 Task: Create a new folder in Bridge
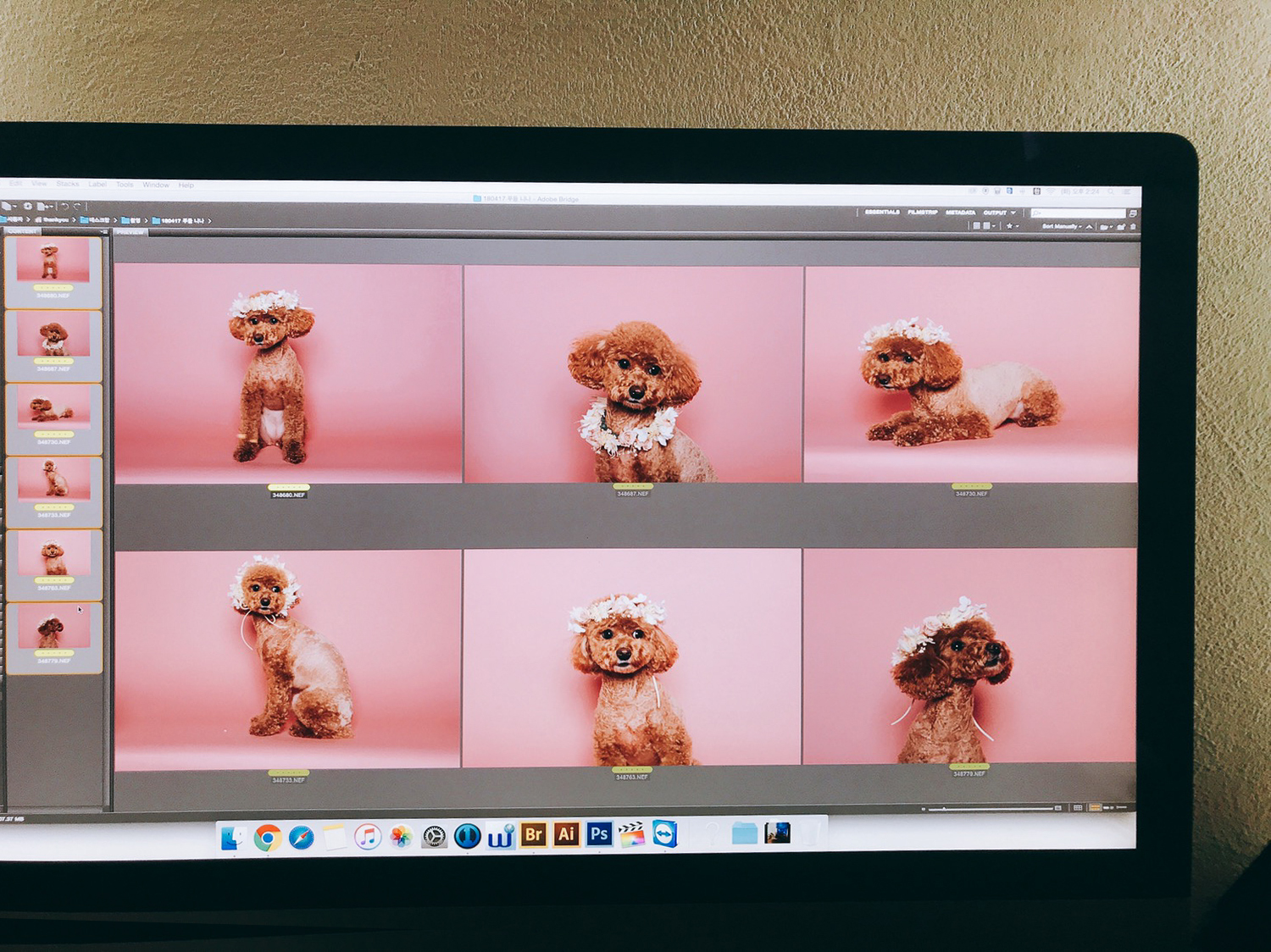(x=1120, y=226)
